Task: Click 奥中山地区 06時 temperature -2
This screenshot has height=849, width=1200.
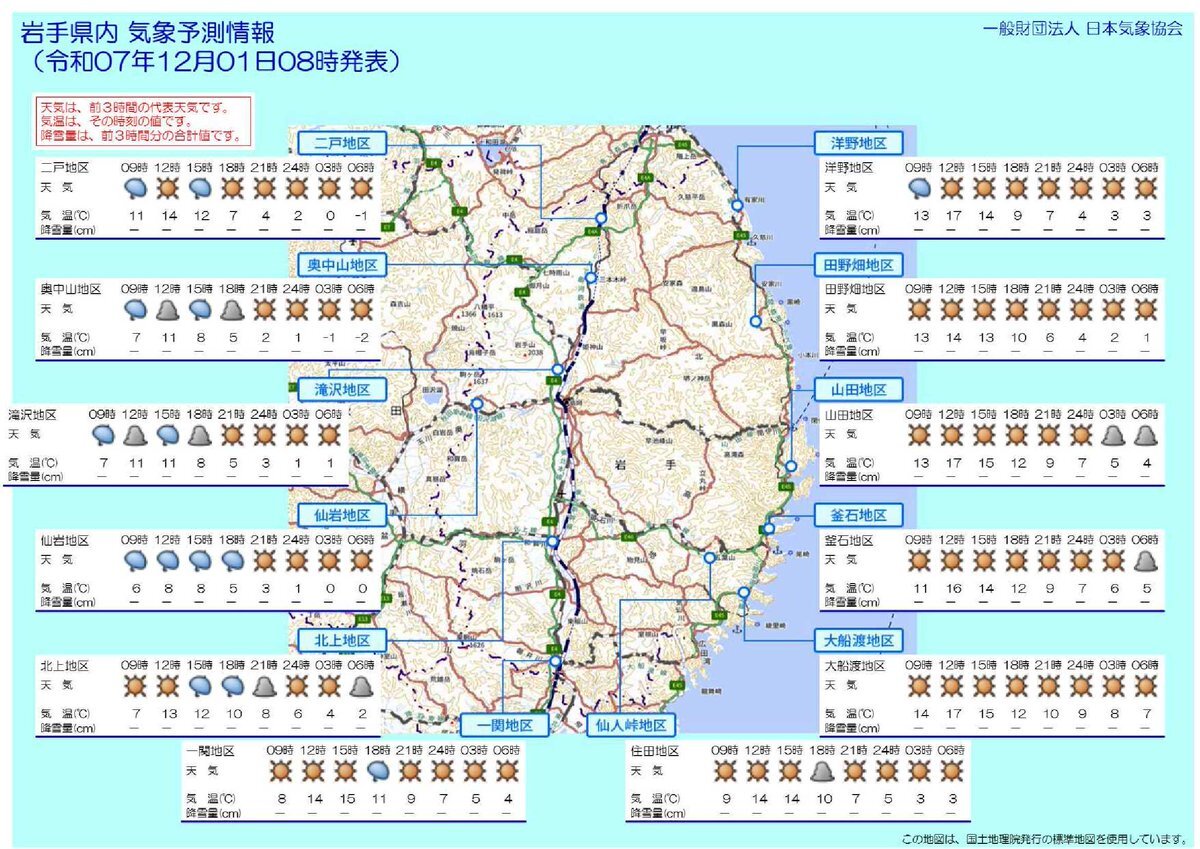Action: [362, 339]
